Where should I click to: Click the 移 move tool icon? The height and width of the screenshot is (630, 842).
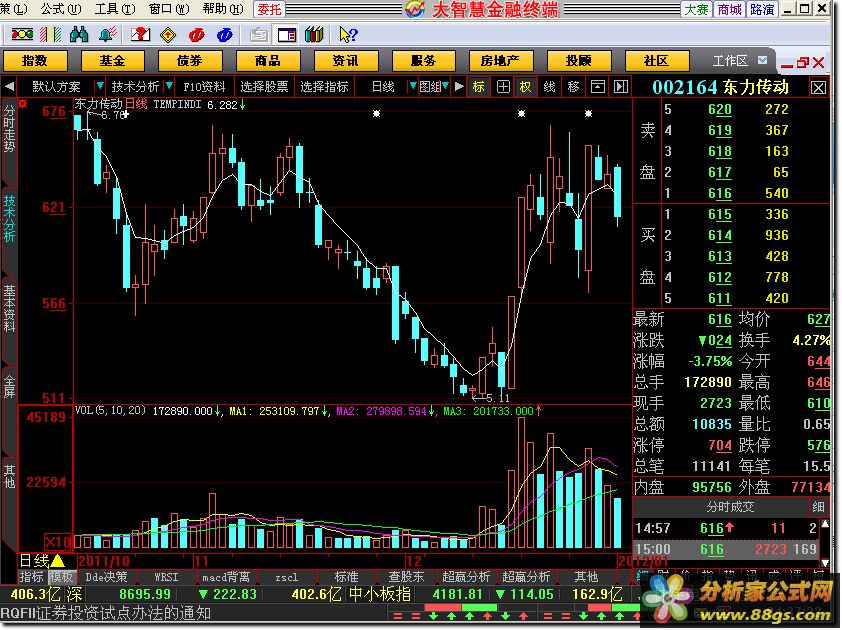[574, 86]
